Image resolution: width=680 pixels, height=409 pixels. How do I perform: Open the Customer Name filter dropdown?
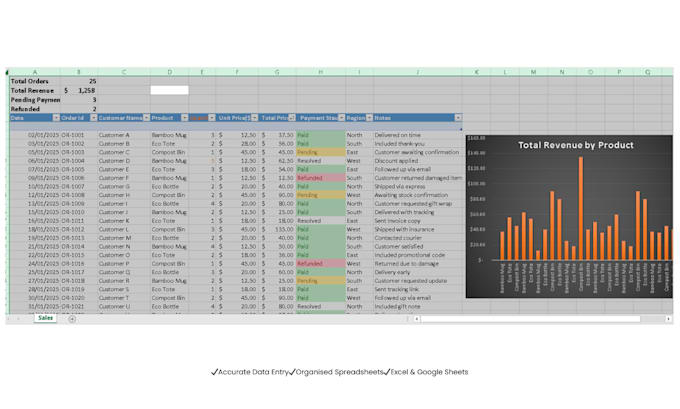pyautogui.click(x=146, y=118)
